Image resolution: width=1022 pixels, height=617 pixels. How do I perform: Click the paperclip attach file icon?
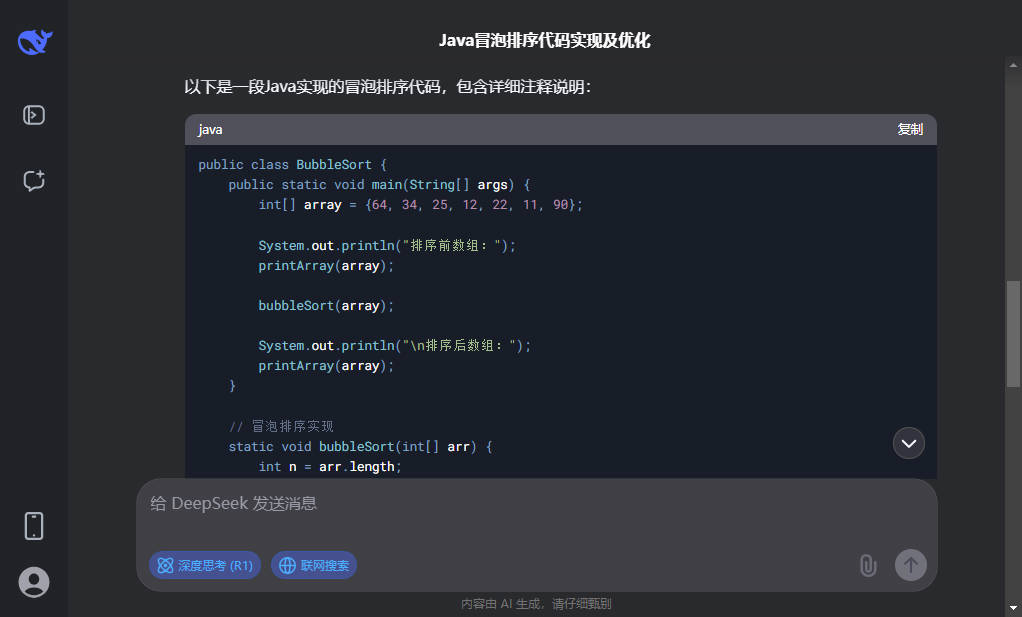tap(868, 565)
